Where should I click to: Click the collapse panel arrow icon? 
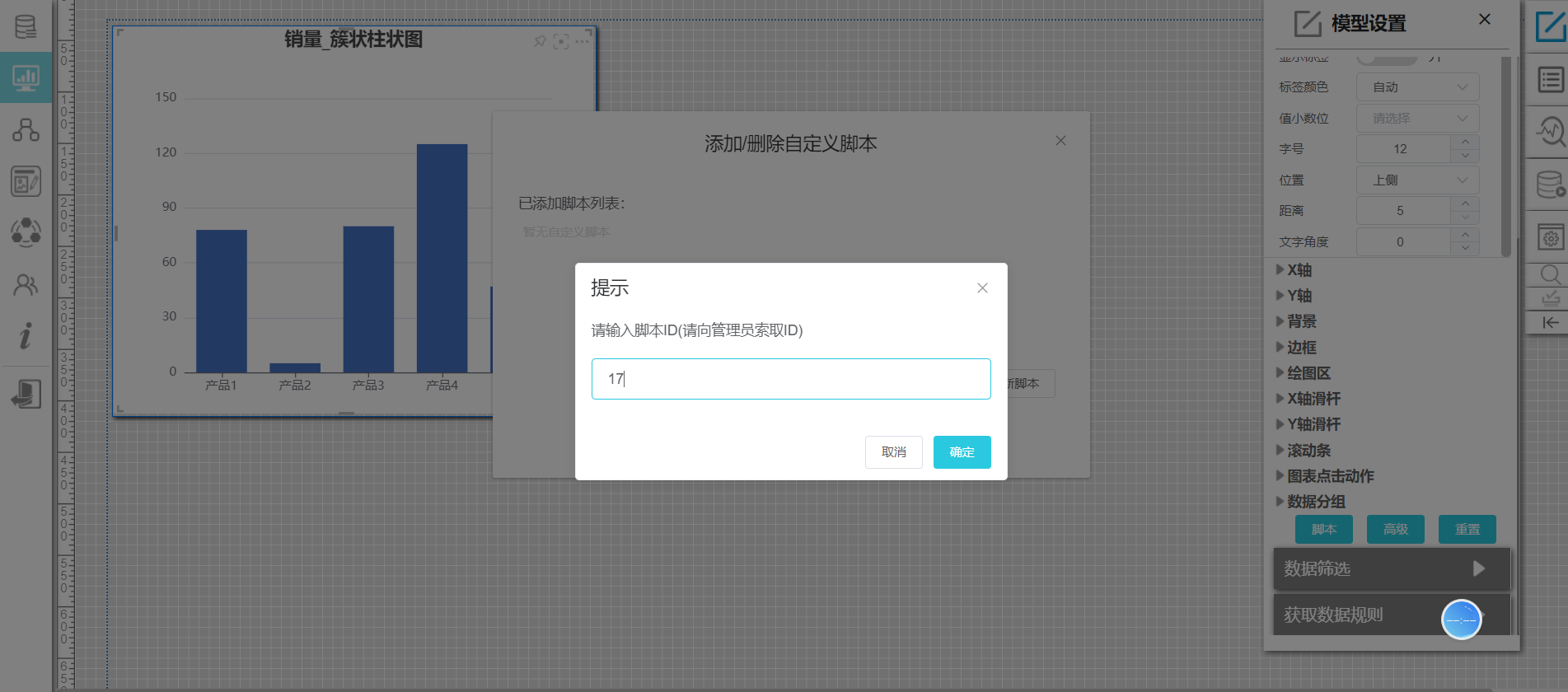(1550, 322)
